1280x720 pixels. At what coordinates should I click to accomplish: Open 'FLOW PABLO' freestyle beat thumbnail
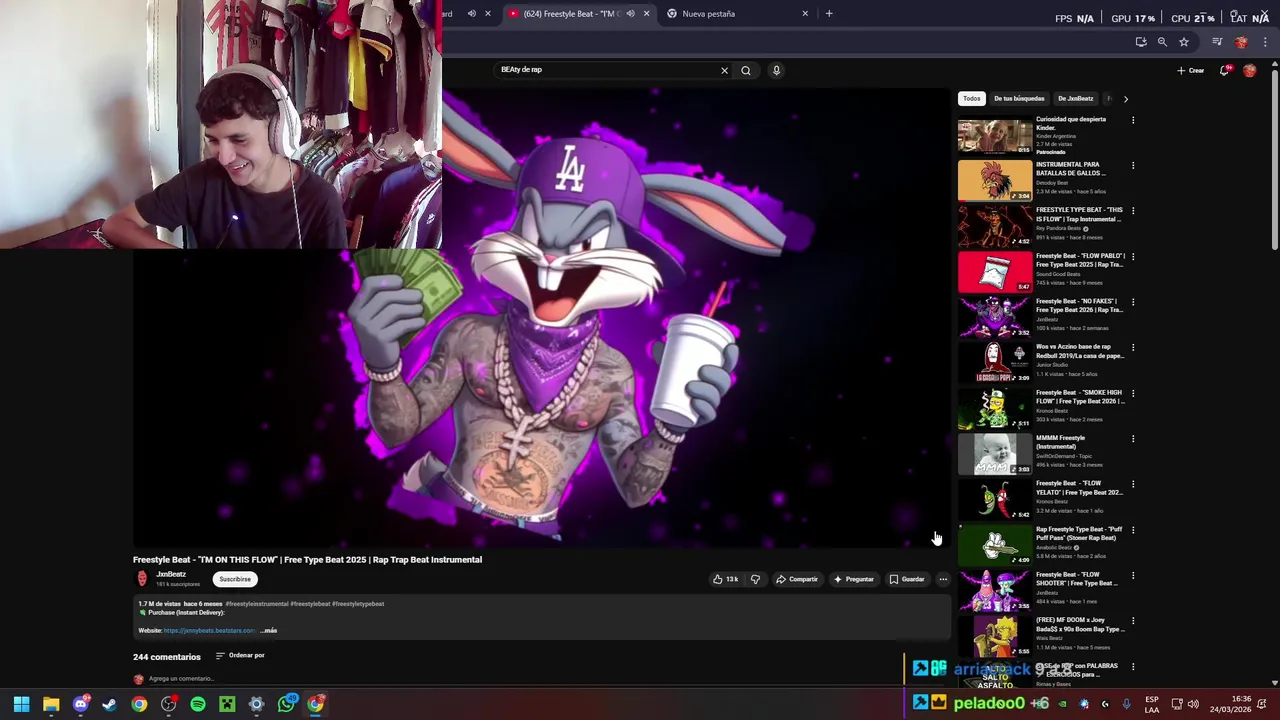pos(995,272)
